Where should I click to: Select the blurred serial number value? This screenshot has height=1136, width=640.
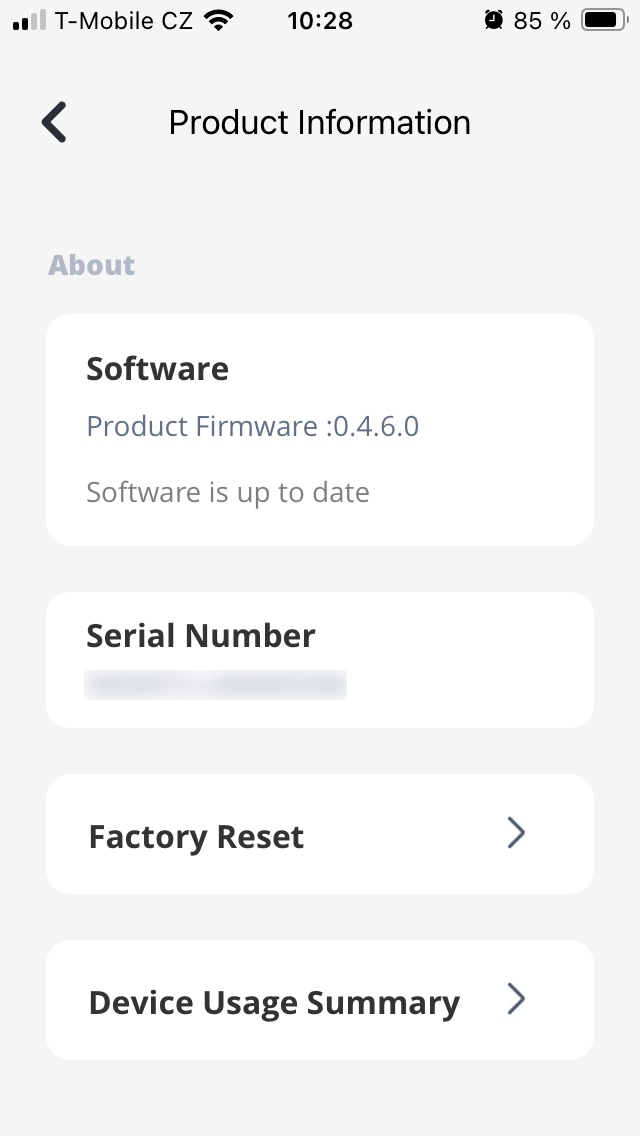216,685
